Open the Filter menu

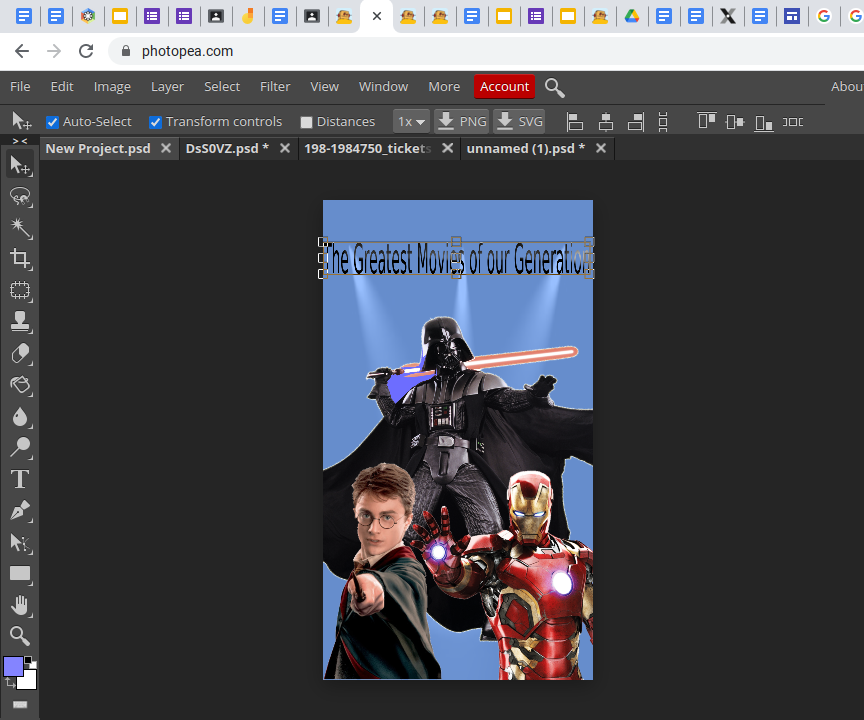point(275,86)
